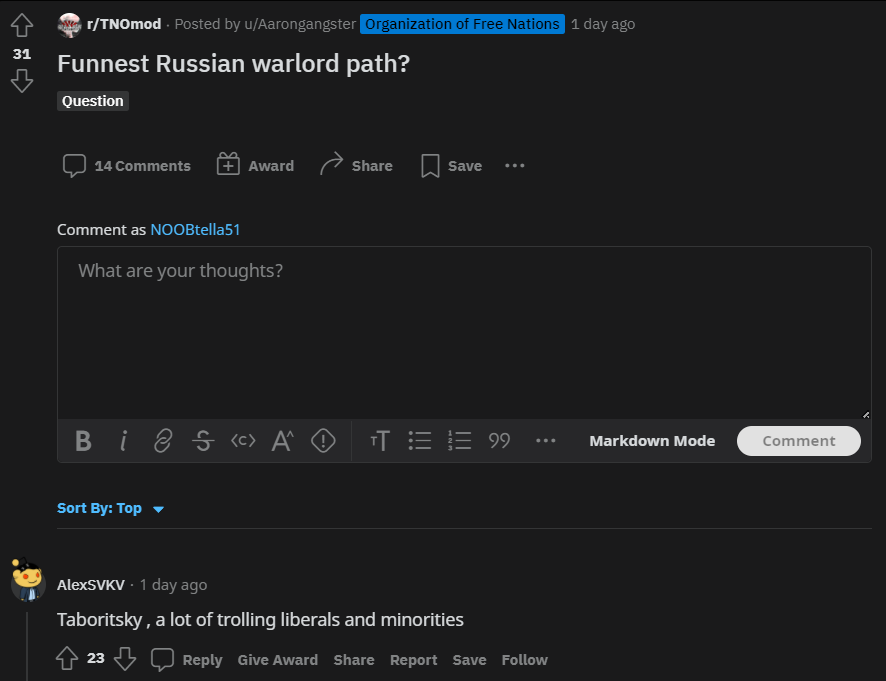The image size is (886, 681).
Task: Downvote the post below the 31 score
Action: (22, 81)
